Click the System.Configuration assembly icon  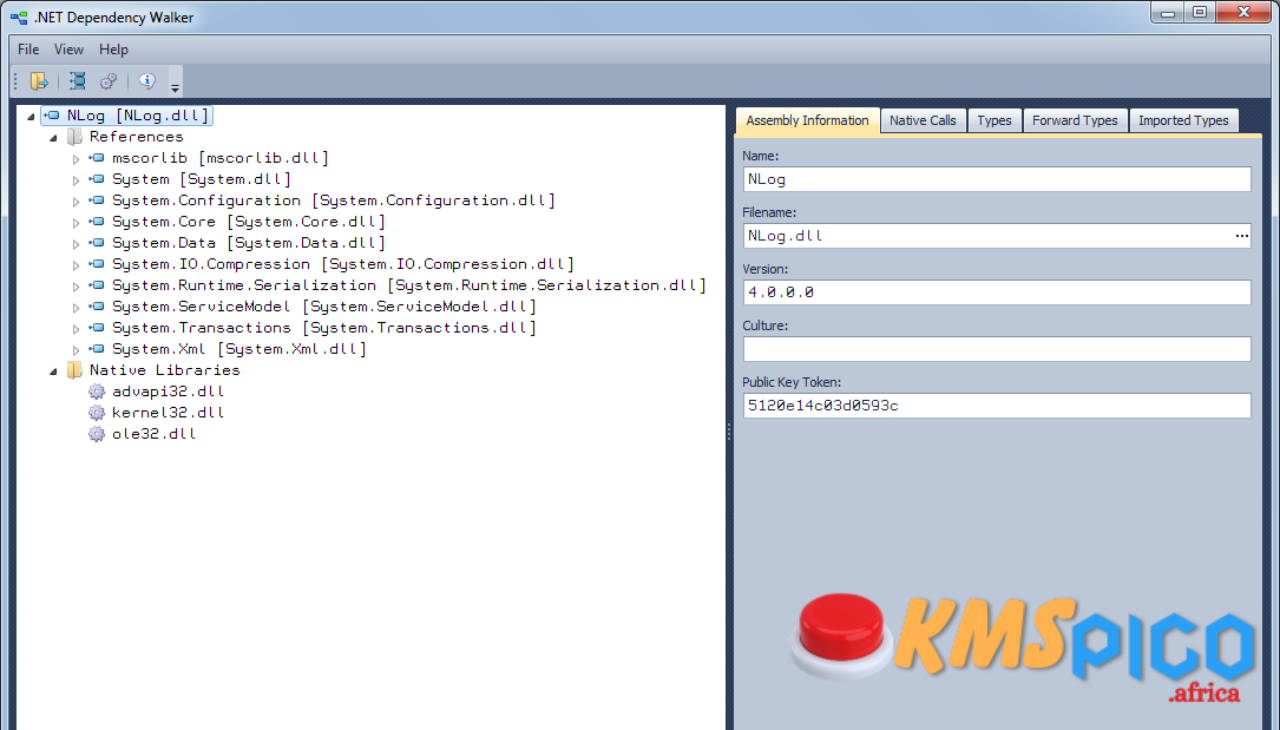tap(96, 200)
